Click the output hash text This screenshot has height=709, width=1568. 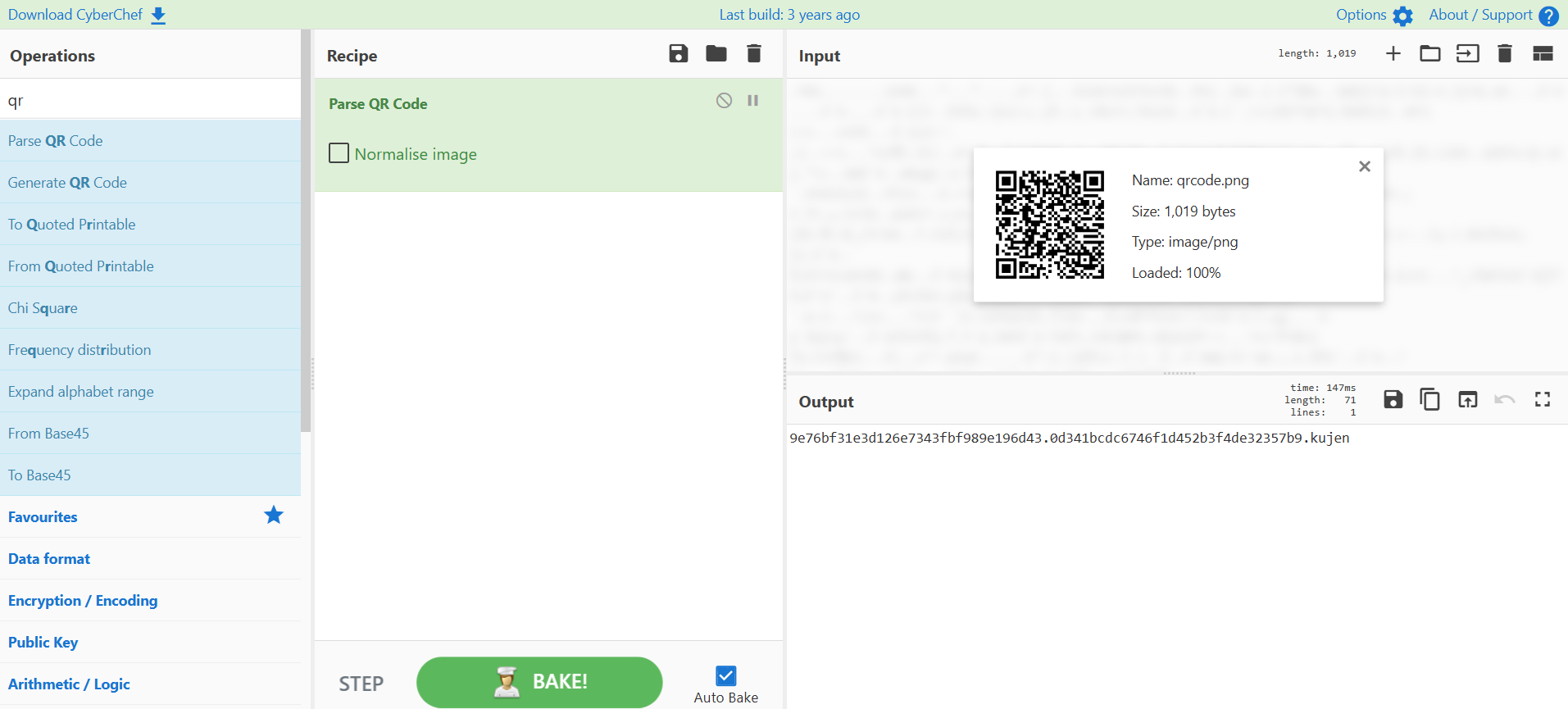tap(1070, 438)
